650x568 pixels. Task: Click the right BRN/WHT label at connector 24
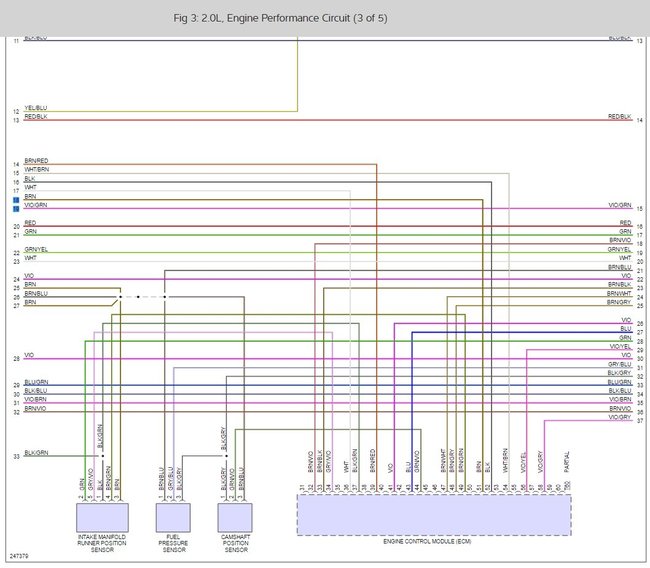[619, 294]
